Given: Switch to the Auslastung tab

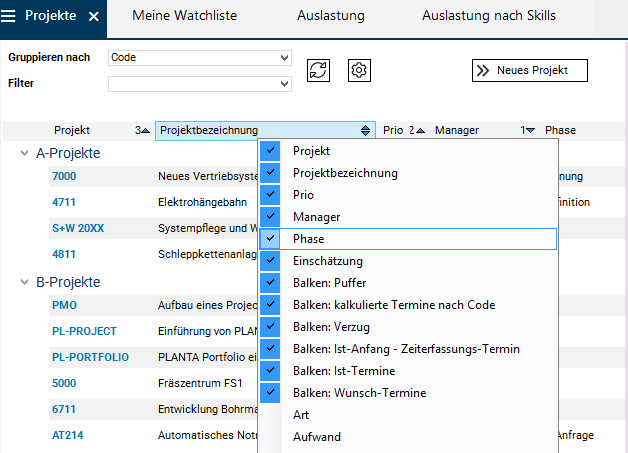Looking at the screenshot, I should (331, 16).
